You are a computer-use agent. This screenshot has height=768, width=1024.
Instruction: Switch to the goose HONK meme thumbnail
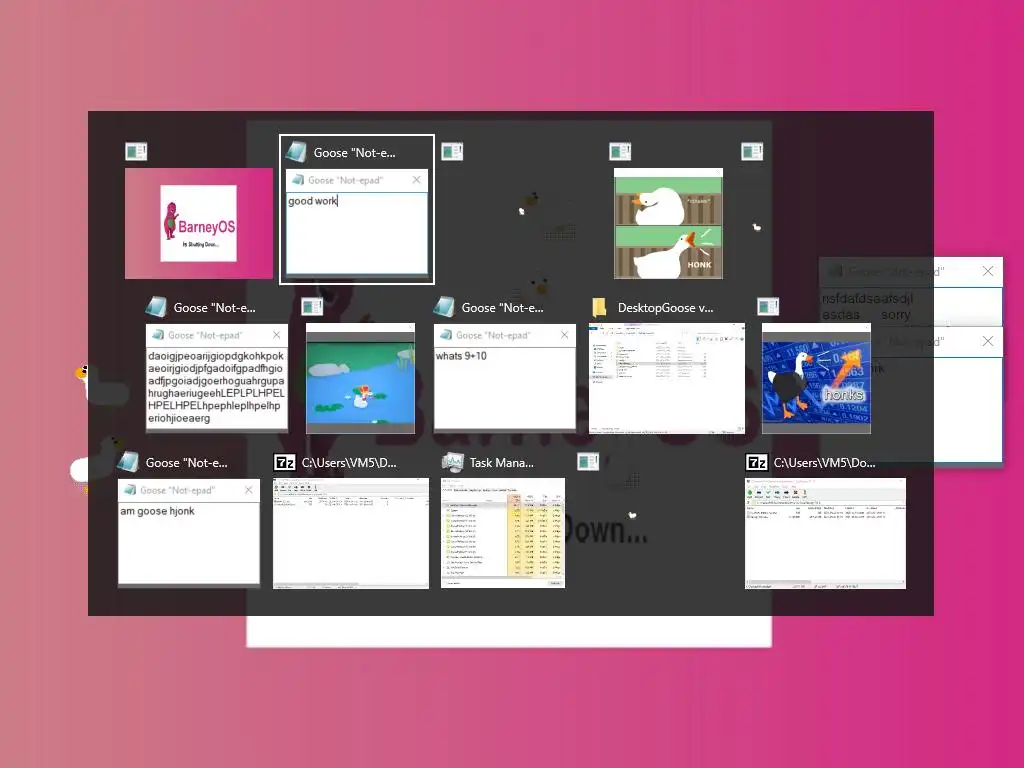tap(668, 223)
